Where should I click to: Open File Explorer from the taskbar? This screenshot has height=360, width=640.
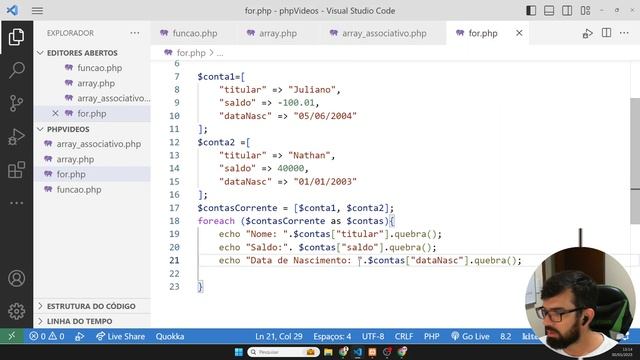[328, 352]
